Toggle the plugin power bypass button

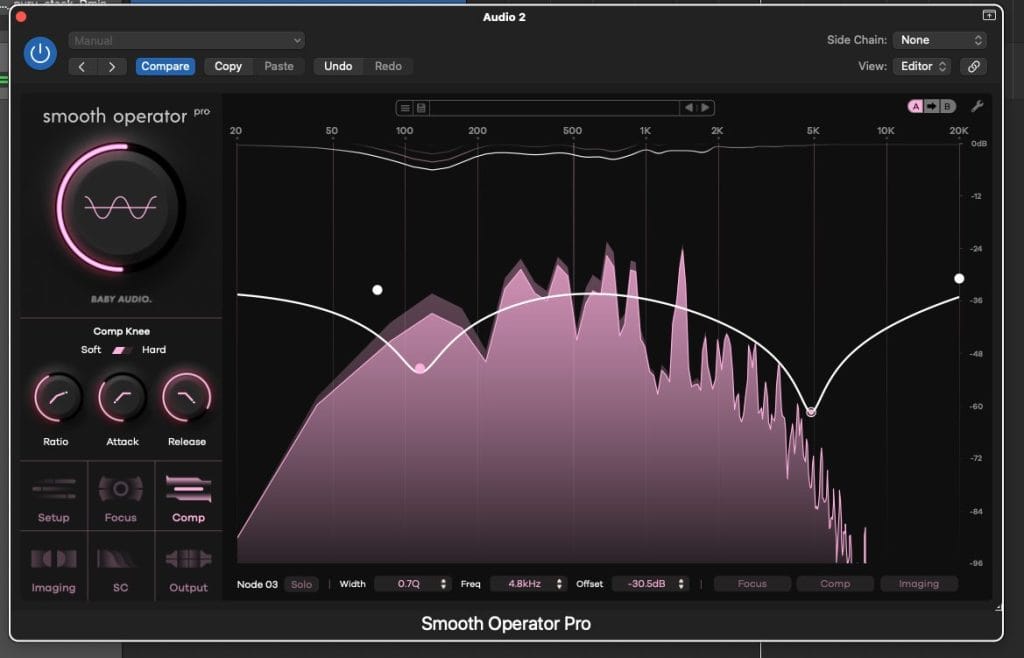click(x=41, y=53)
